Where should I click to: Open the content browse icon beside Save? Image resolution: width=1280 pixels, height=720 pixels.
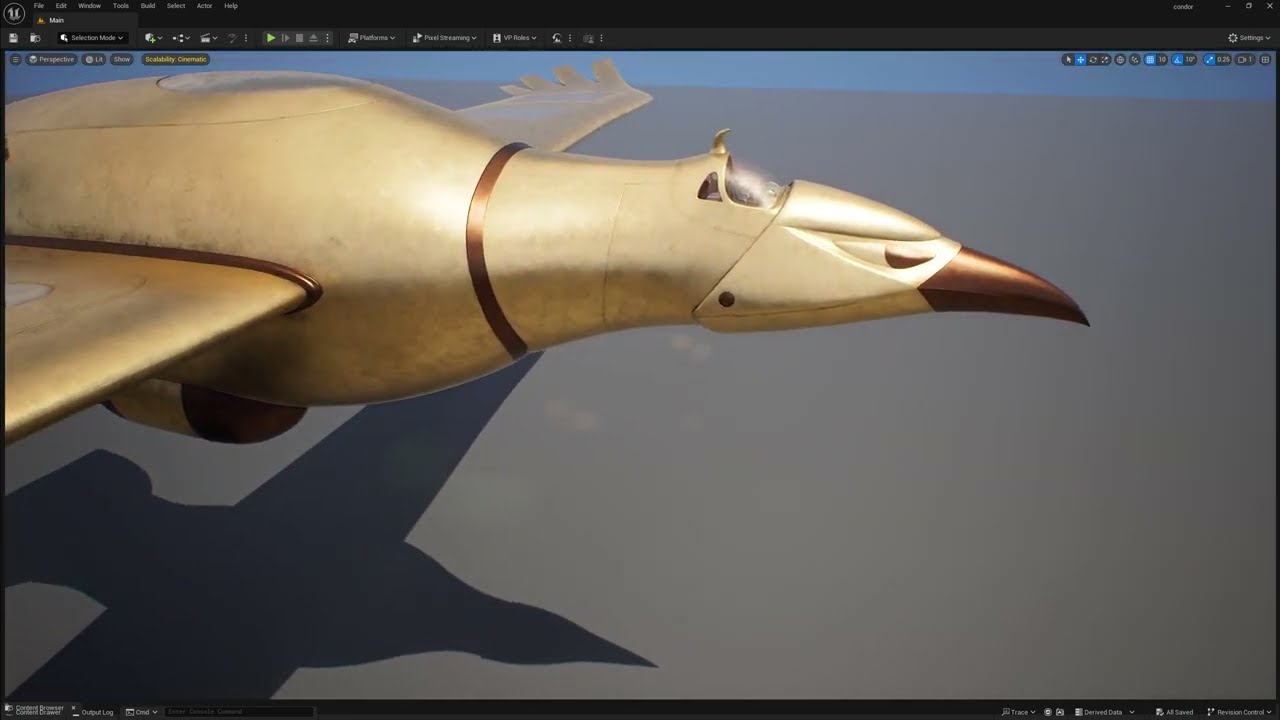(x=35, y=38)
